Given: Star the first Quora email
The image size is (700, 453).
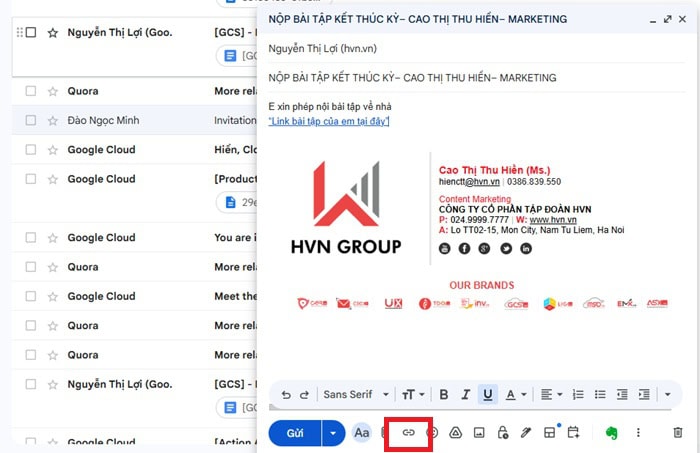Looking at the screenshot, I should click(52, 91).
